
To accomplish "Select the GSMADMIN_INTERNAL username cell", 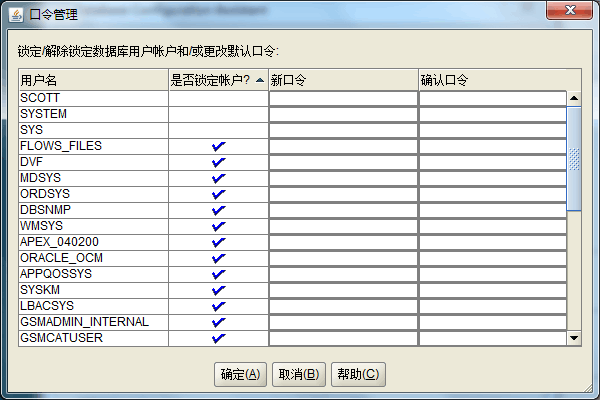I will pyautogui.click(x=93, y=322).
